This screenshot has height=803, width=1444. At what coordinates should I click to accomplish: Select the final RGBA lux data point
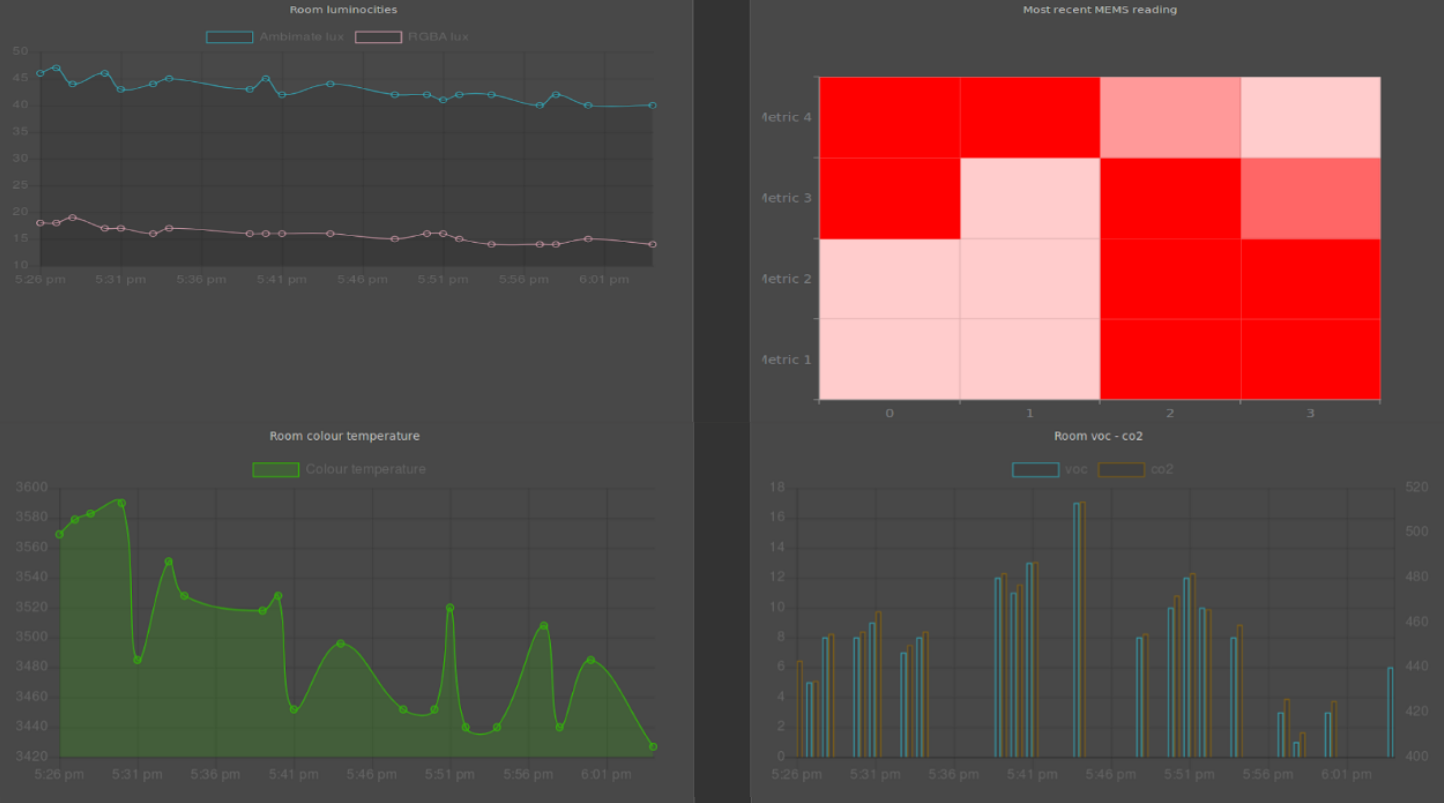pos(653,244)
